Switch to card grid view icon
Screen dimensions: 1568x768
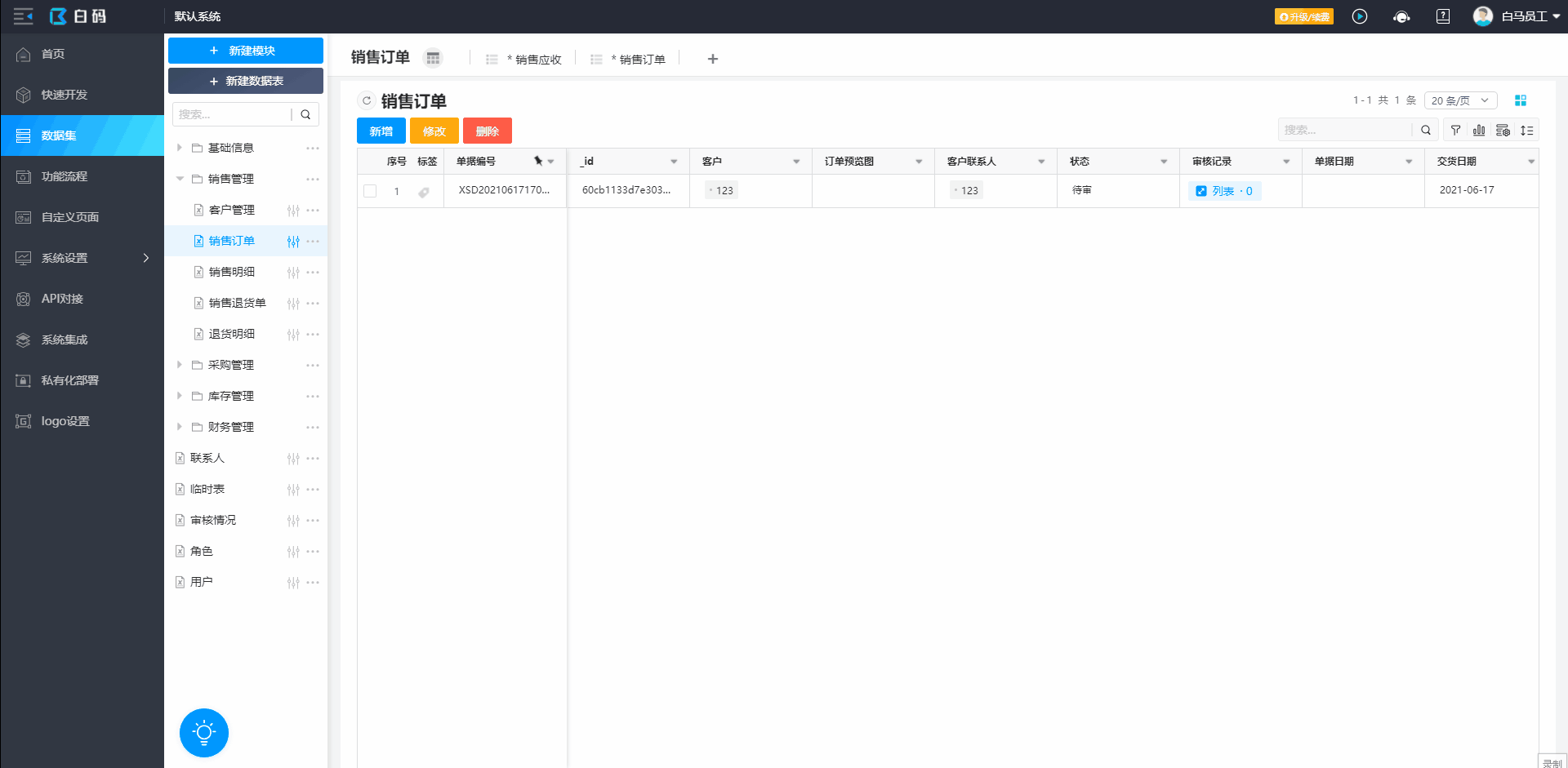coord(1521,100)
